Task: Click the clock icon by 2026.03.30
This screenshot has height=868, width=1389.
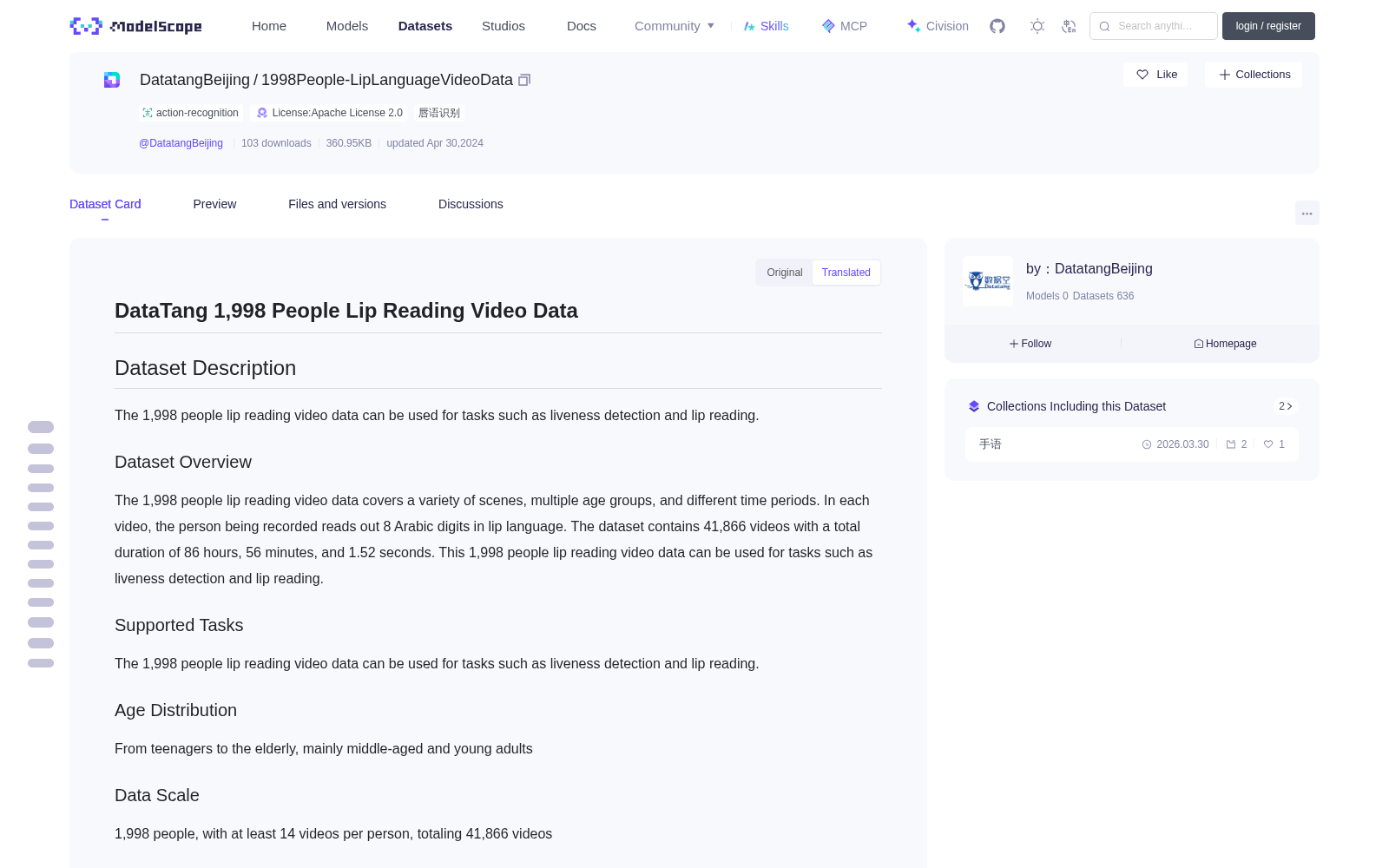Action: point(1147,444)
